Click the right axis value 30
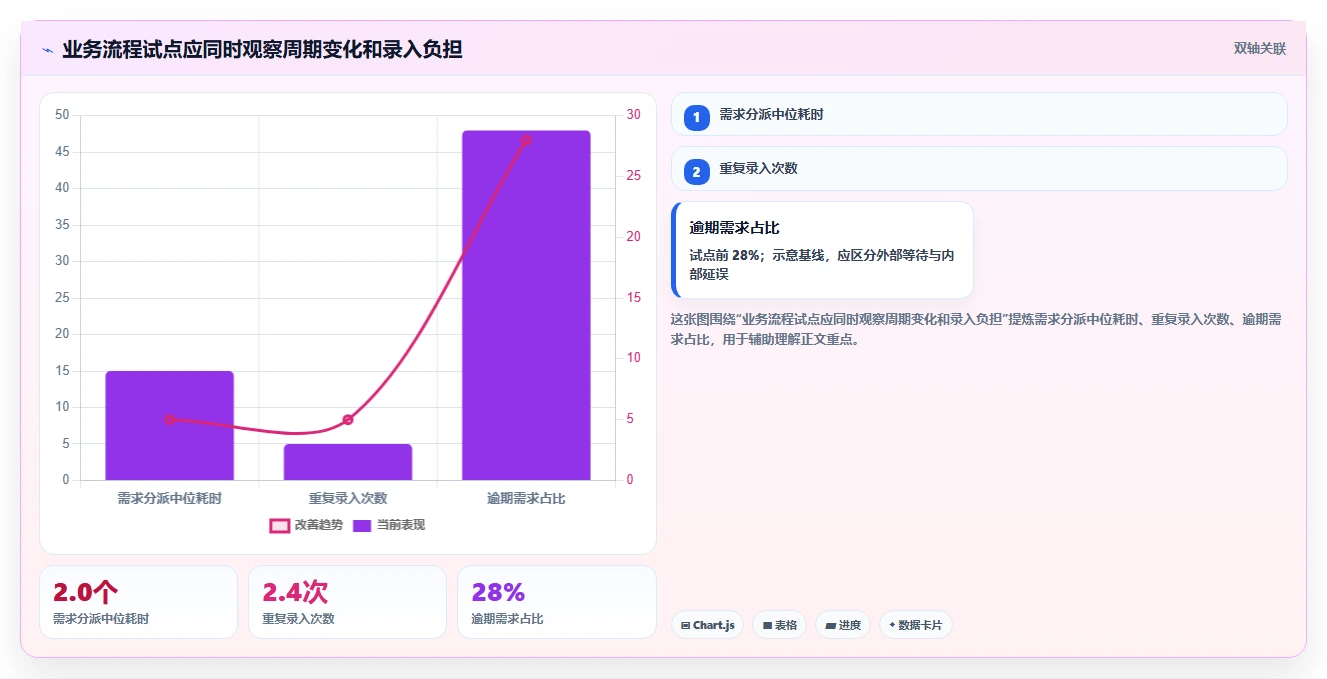The height and width of the screenshot is (679, 1327). pos(634,115)
